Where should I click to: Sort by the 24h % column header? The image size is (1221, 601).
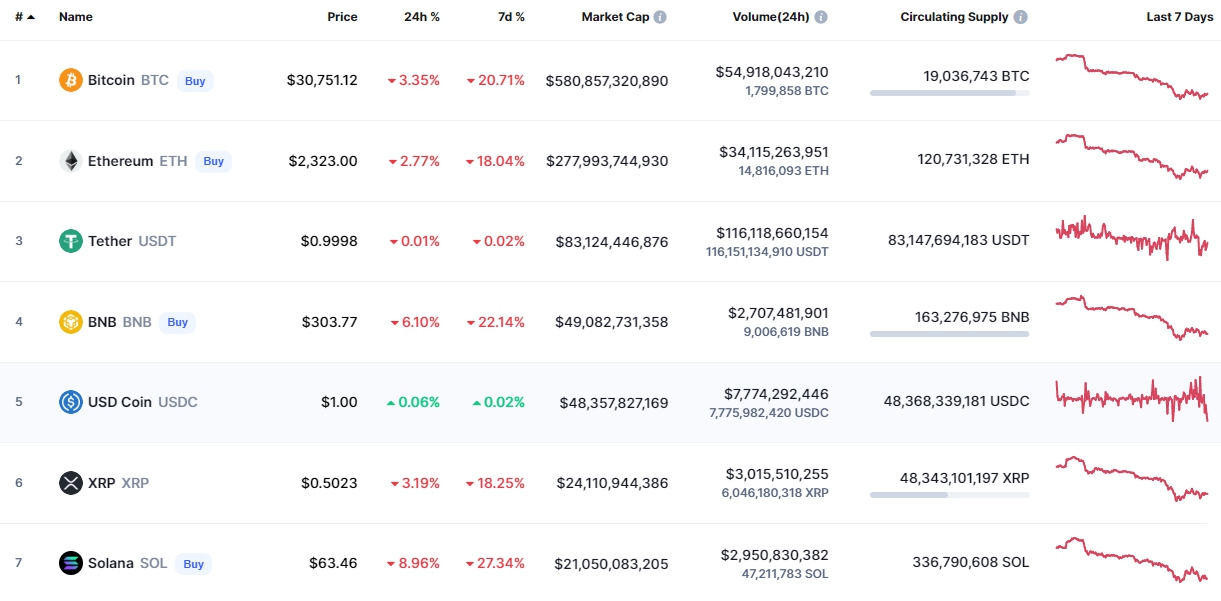click(x=422, y=17)
